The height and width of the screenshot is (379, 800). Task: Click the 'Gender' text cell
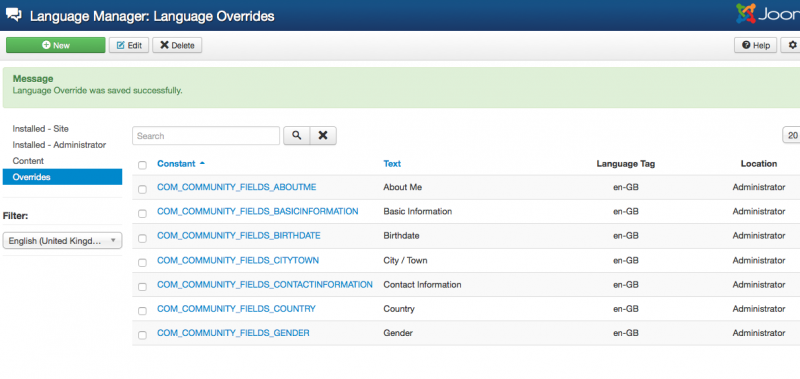tap(398, 333)
